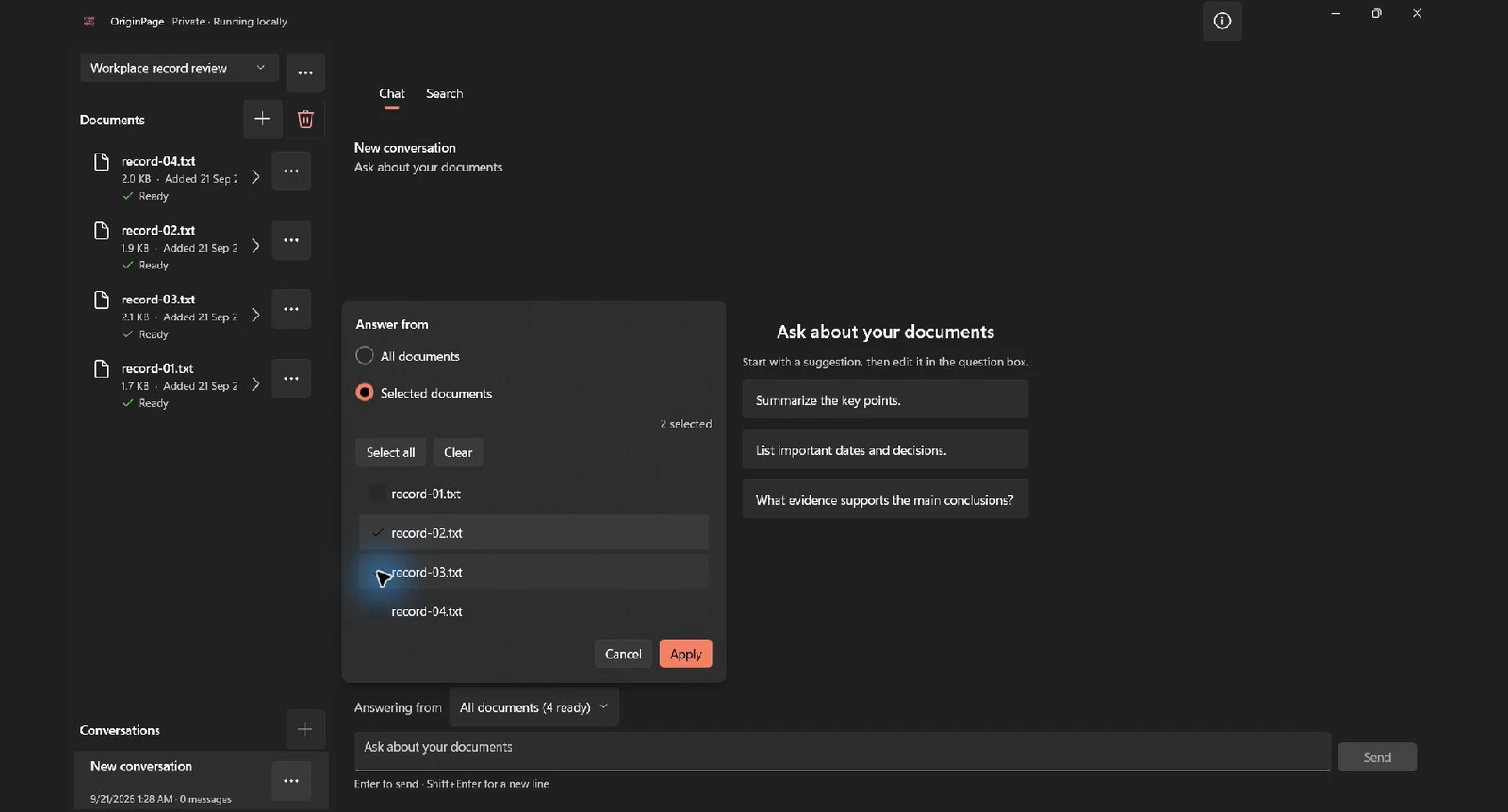Screen dimensions: 1508x812
Task: Open Answering from All documents dropdown
Action: [533, 707]
